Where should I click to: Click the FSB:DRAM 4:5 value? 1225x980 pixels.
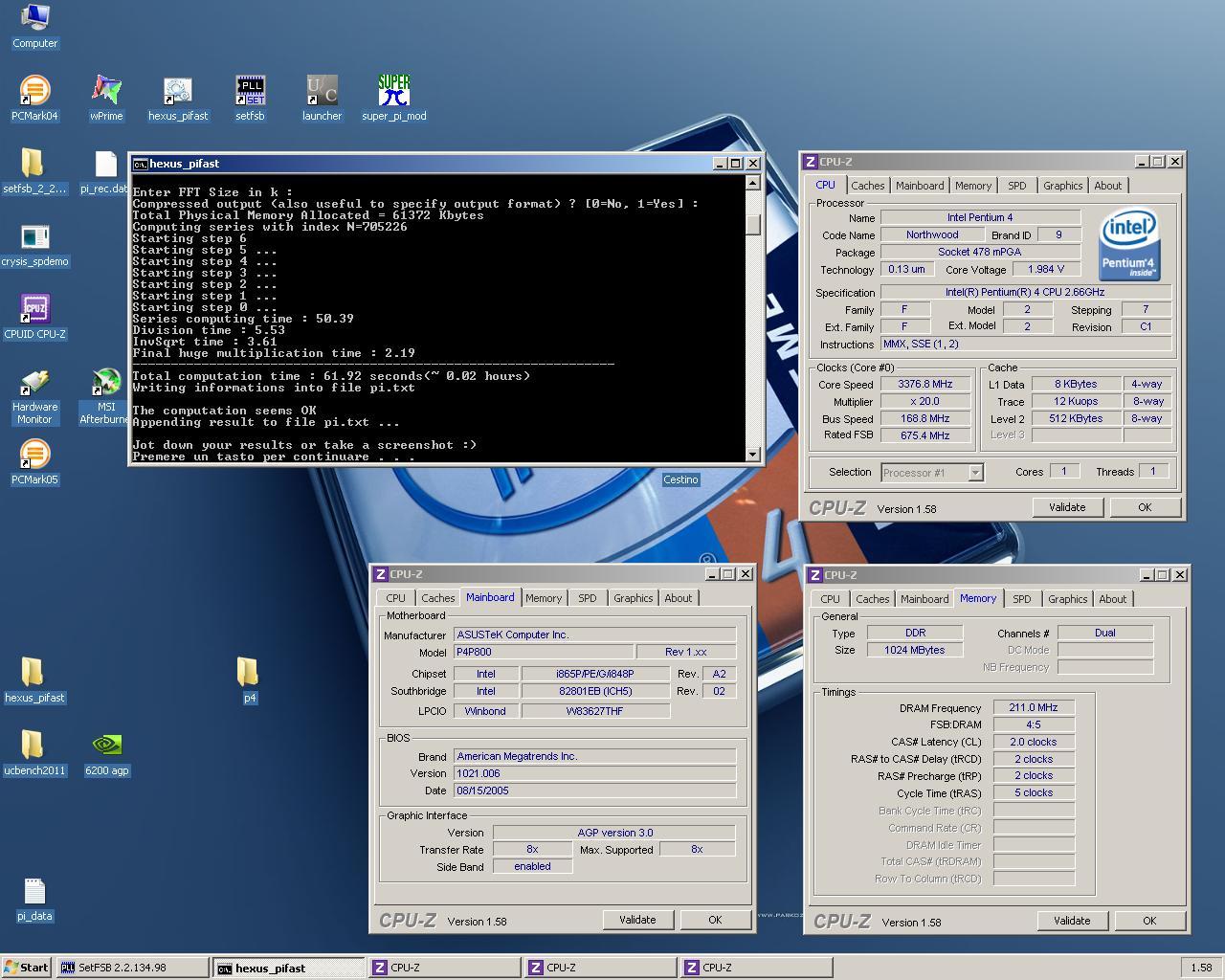tap(1034, 724)
